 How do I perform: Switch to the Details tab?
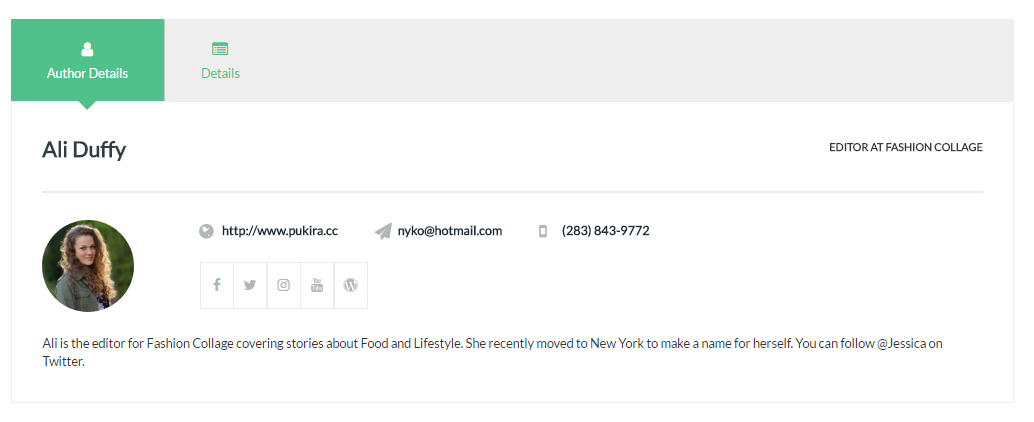pos(220,60)
